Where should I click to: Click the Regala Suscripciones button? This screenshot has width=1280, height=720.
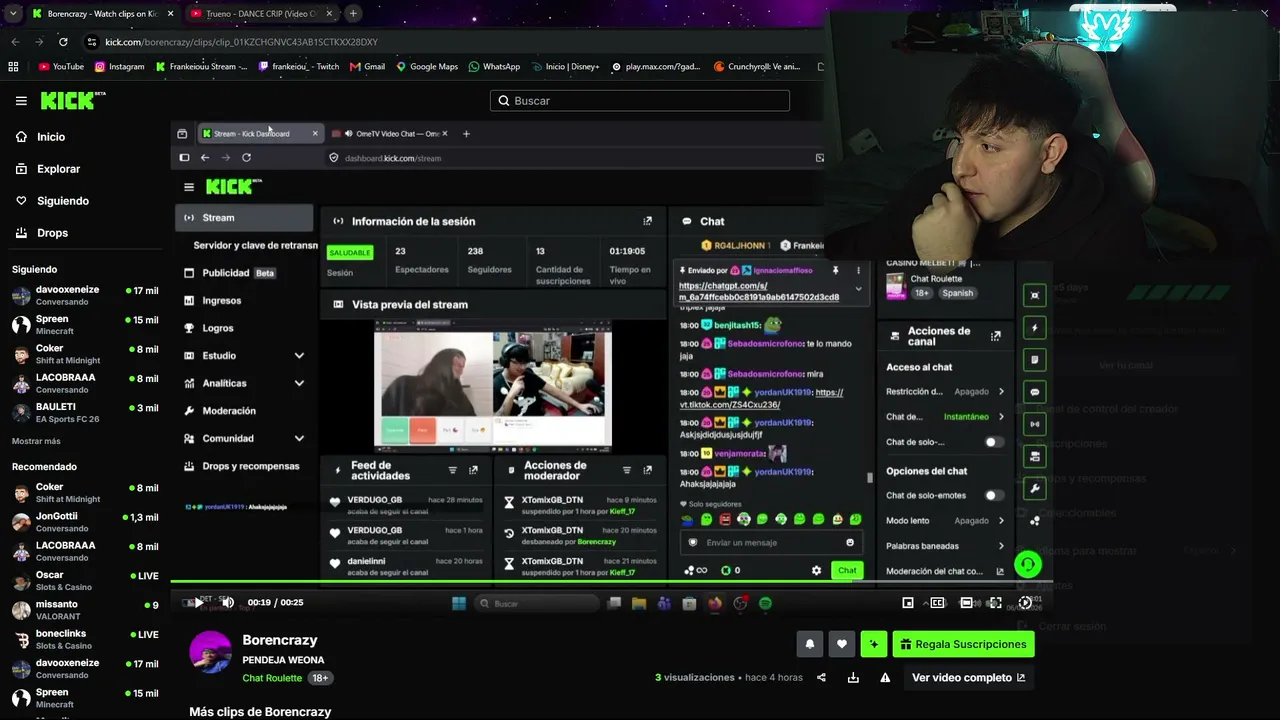click(963, 644)
